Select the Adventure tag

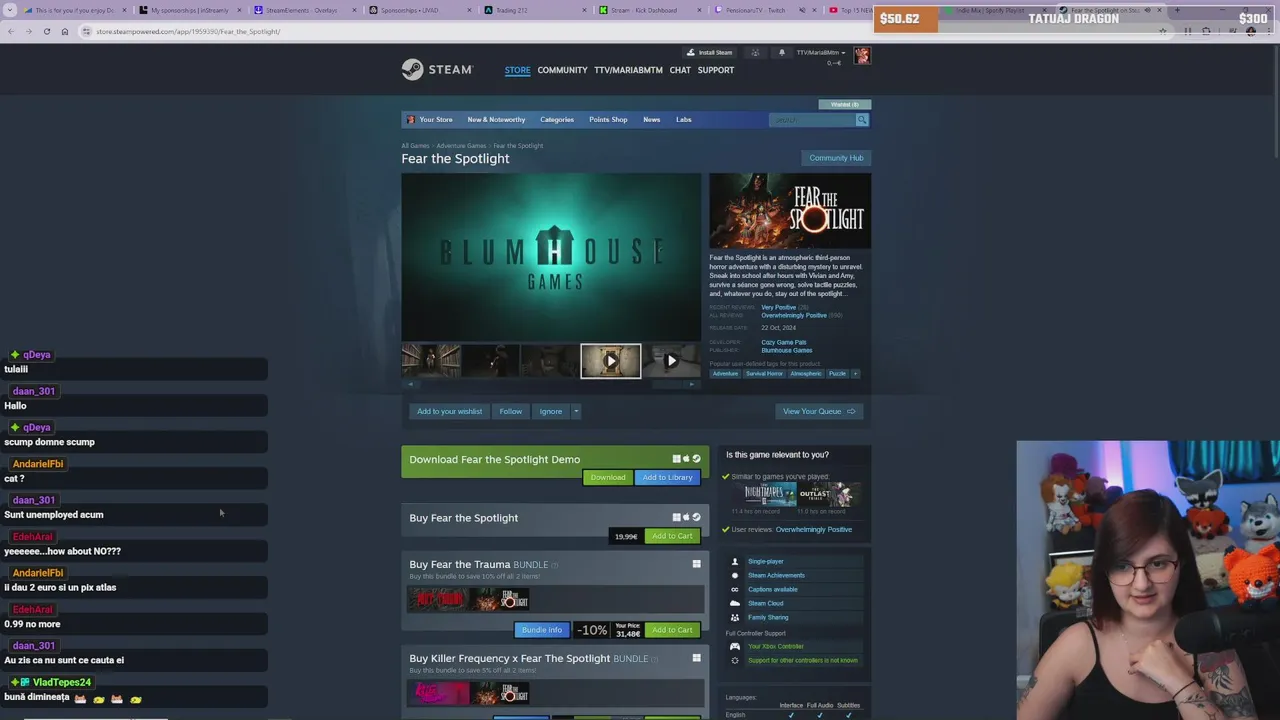point(725,374)
